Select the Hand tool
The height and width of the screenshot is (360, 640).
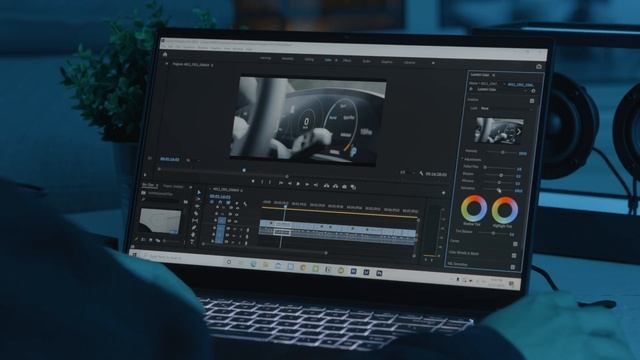coord(194,234)
